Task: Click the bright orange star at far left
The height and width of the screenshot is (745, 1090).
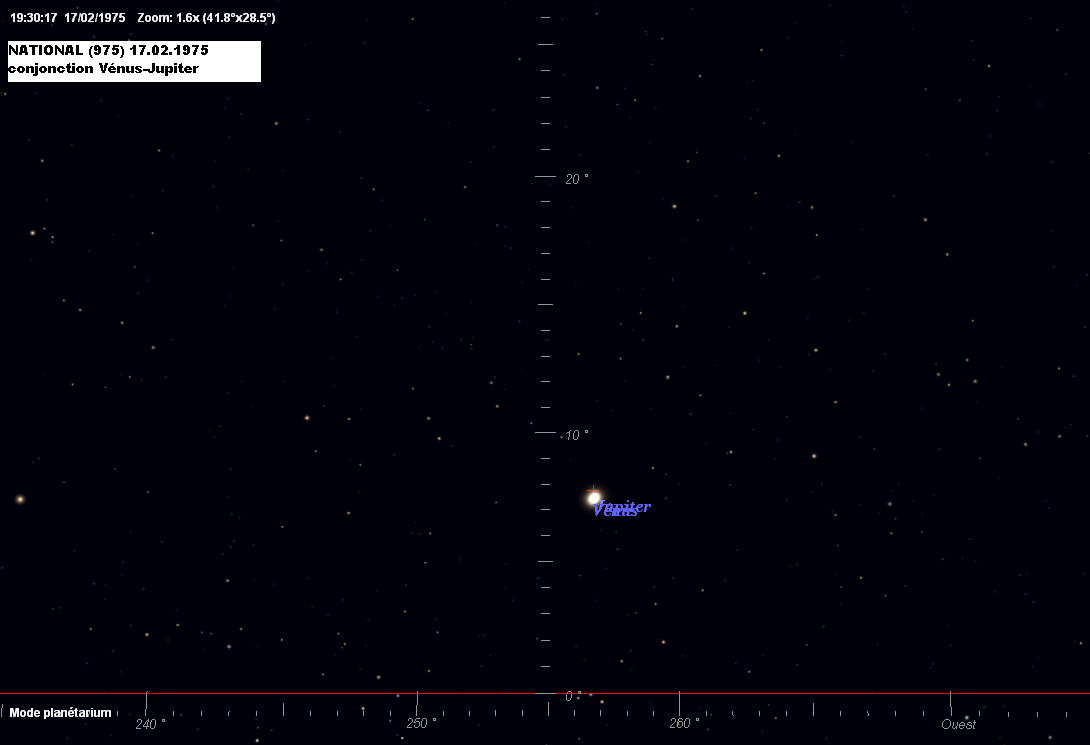Action: click(x=20, y=499)
